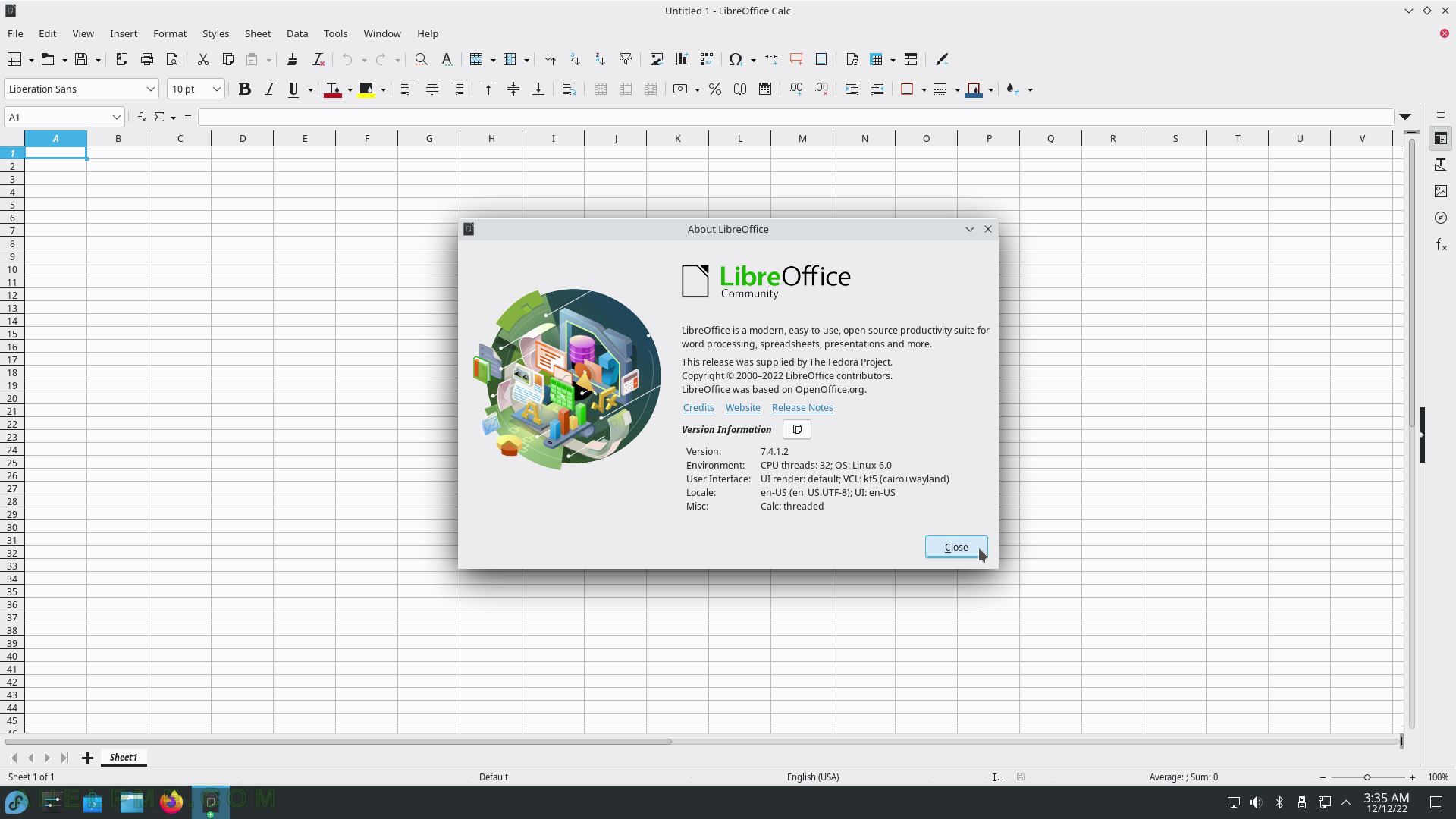Open the Sheet menu

click(x=258, y=33)
